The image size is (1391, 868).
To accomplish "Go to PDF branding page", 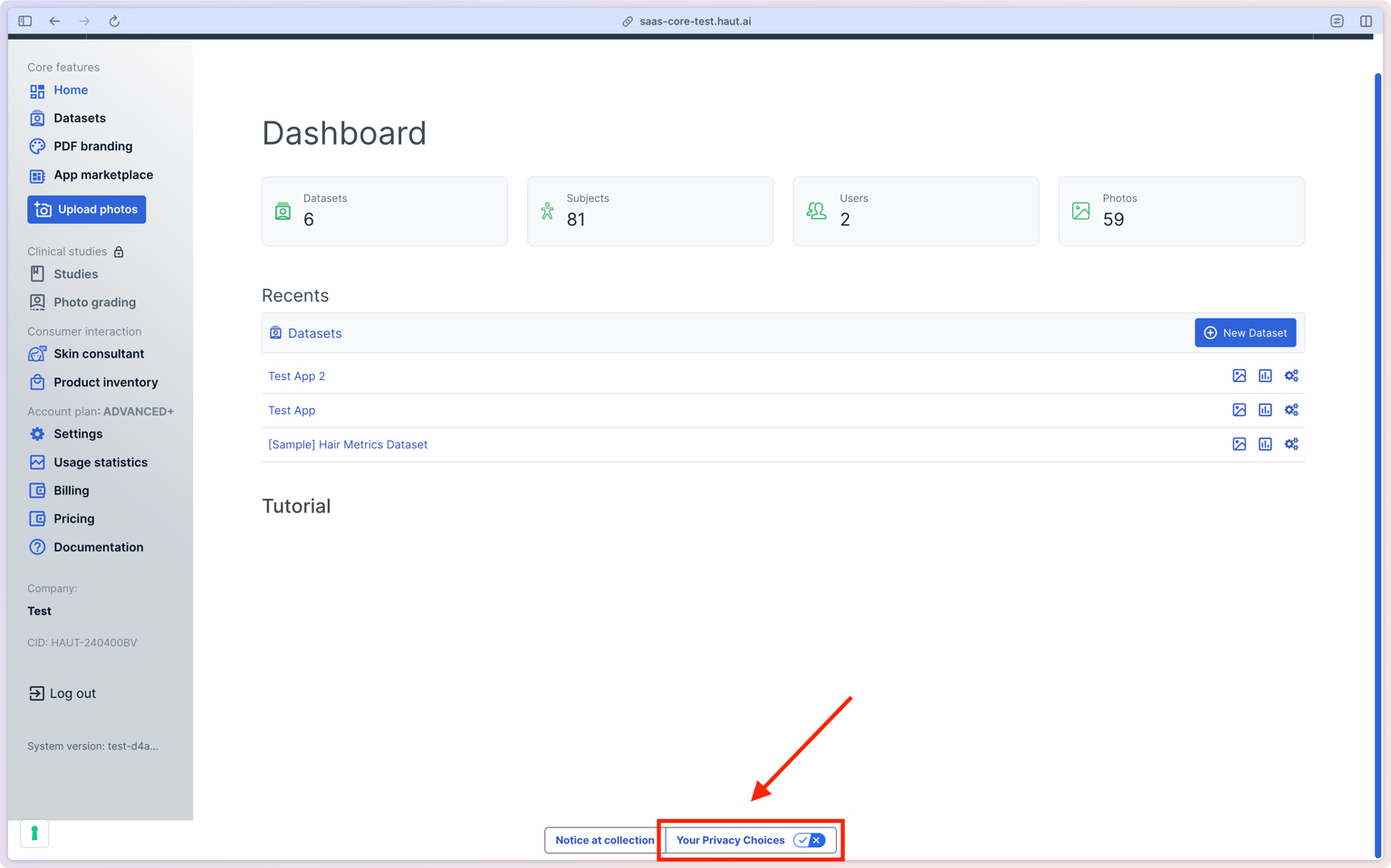I will pyautogui.click(x=92, y=146).
